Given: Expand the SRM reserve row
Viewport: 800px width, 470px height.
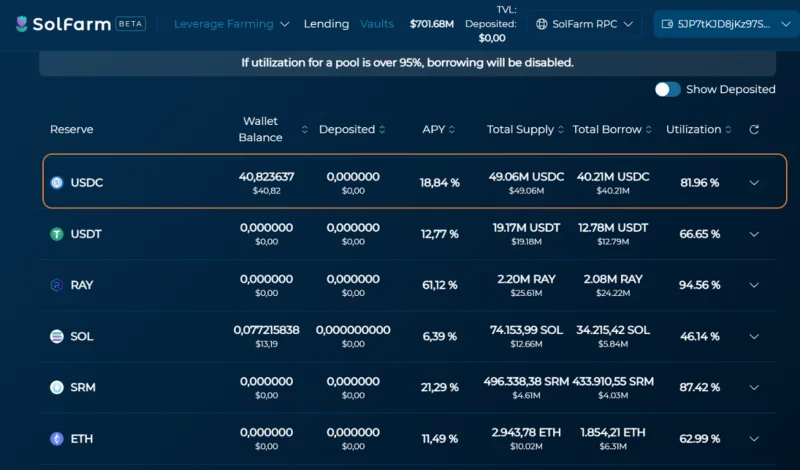Looking at the screenshot, I should 754,388.
